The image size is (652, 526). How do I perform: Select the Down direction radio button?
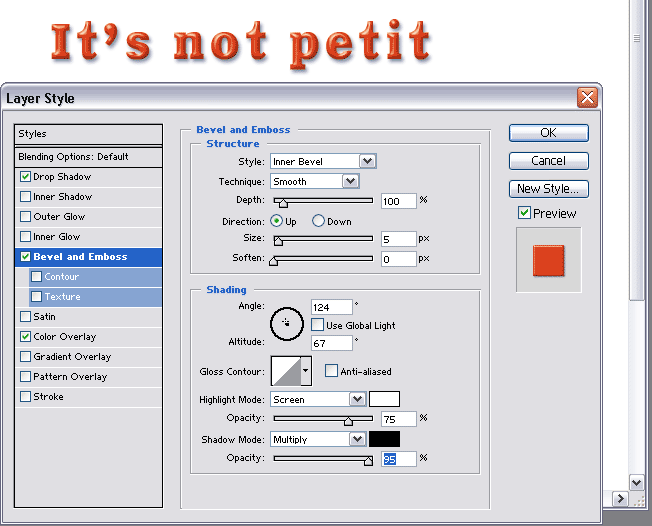[x=318, y=220]
